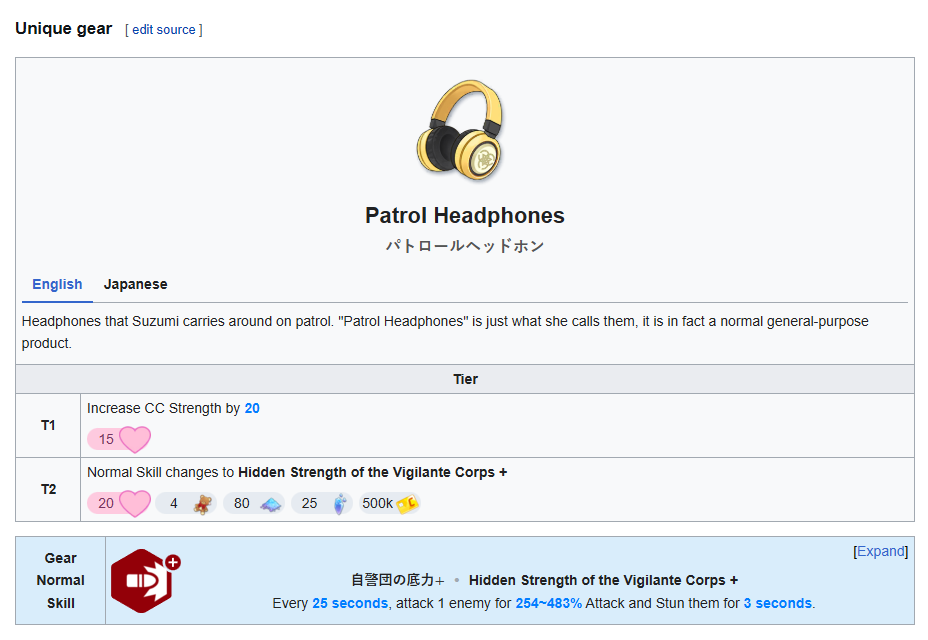Switch to the English tab

click(57, 284)
